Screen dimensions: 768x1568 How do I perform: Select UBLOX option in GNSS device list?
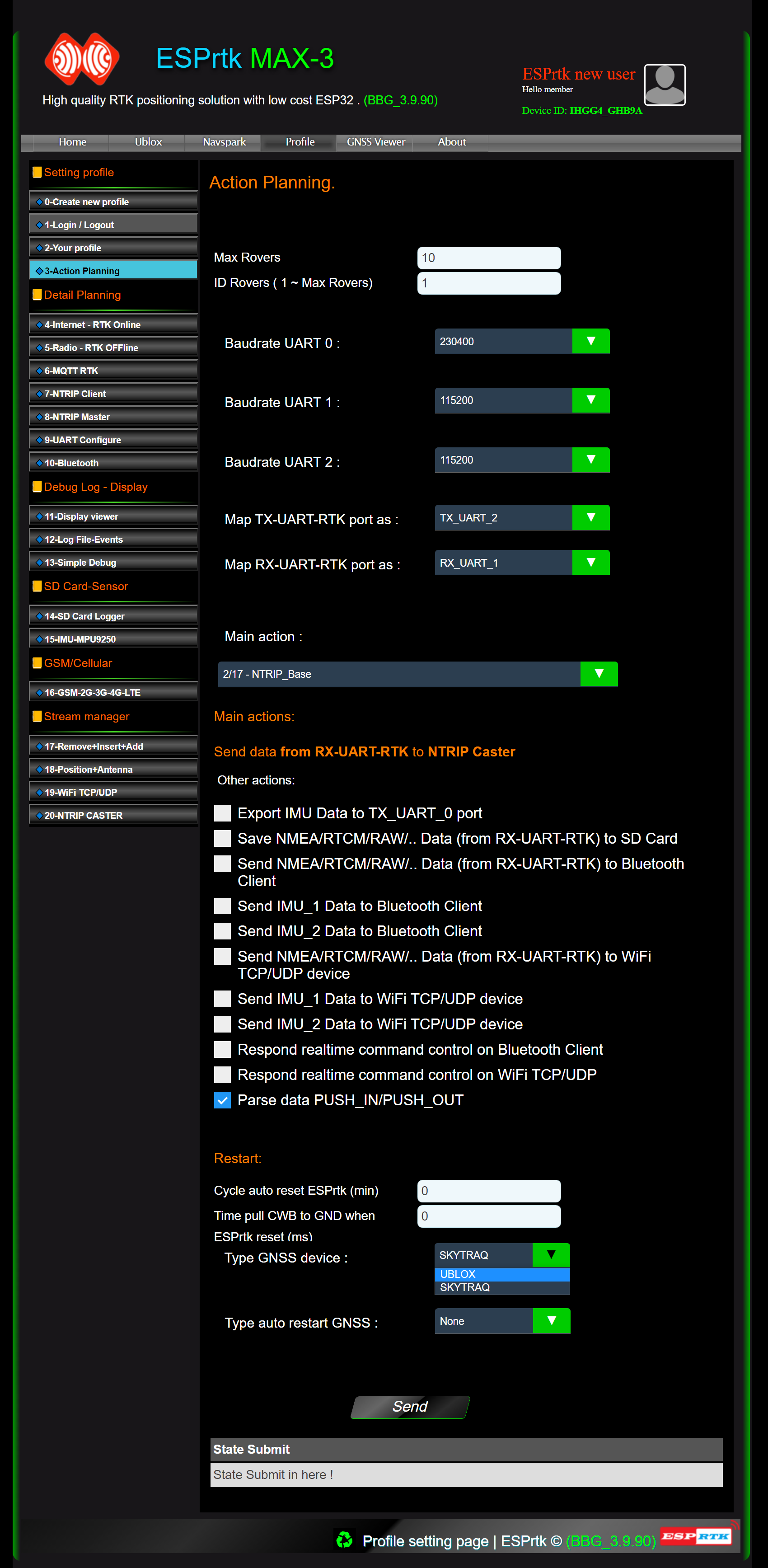(501, 1274)
